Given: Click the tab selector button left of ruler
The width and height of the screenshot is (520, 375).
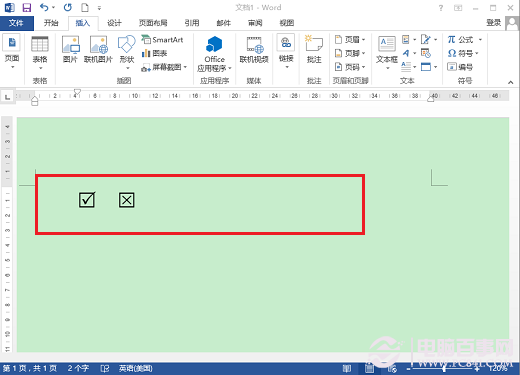Looking at the screenshot, I should point(7,97).
